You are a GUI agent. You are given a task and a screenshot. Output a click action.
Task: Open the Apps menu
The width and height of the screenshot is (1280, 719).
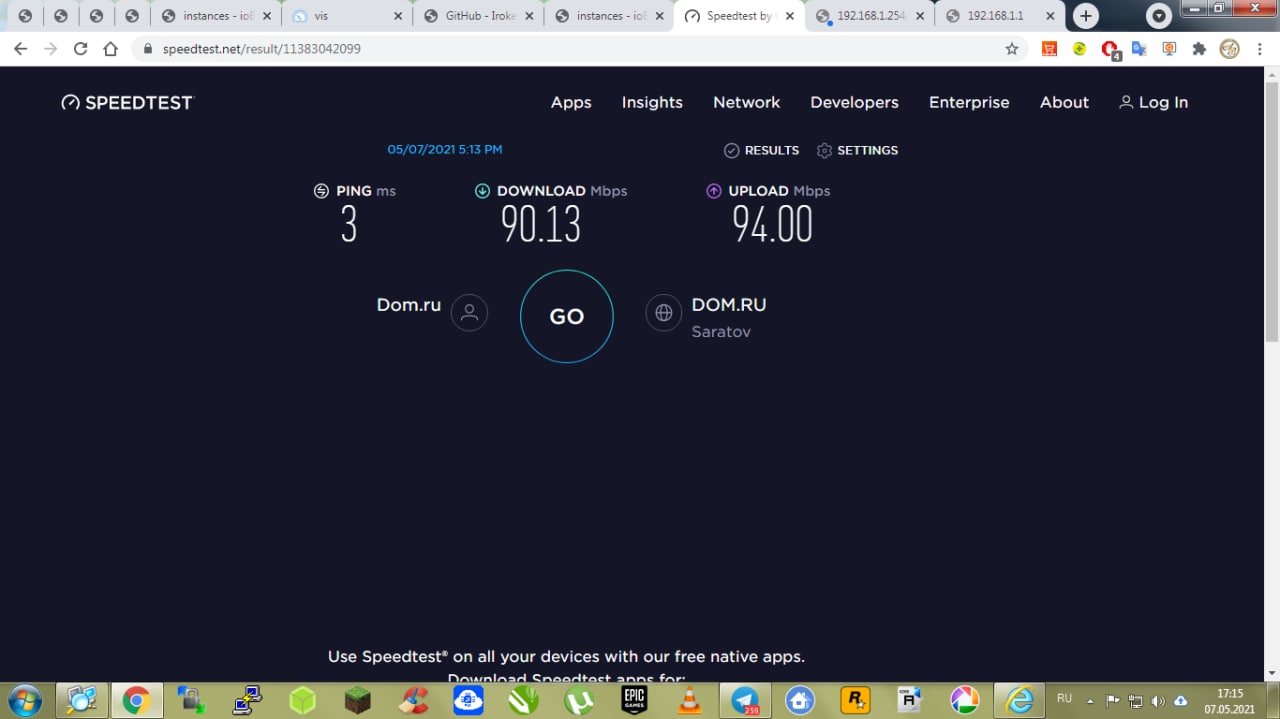coord(571,102)
